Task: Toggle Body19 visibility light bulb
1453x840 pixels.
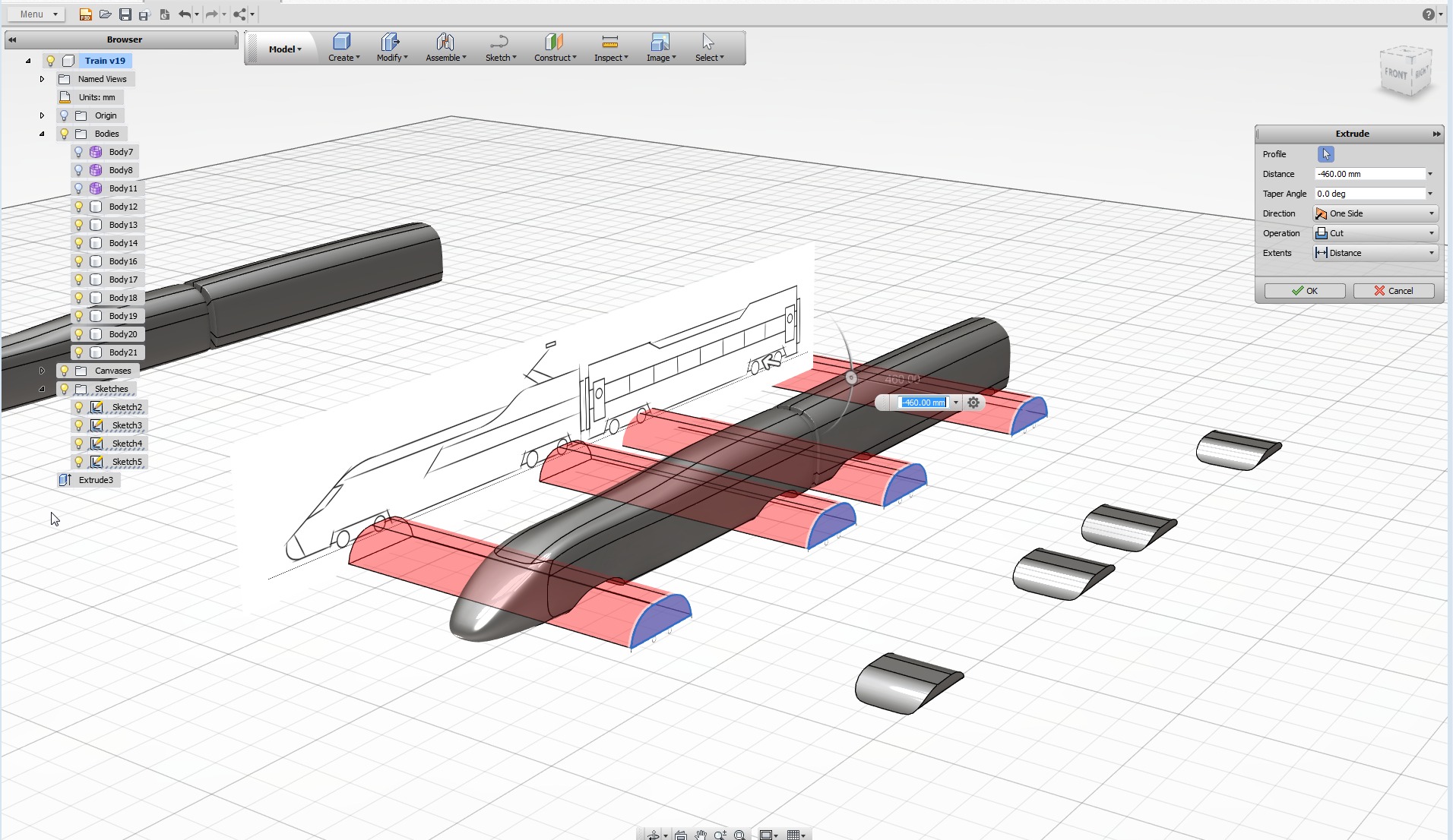Action: 78,315
